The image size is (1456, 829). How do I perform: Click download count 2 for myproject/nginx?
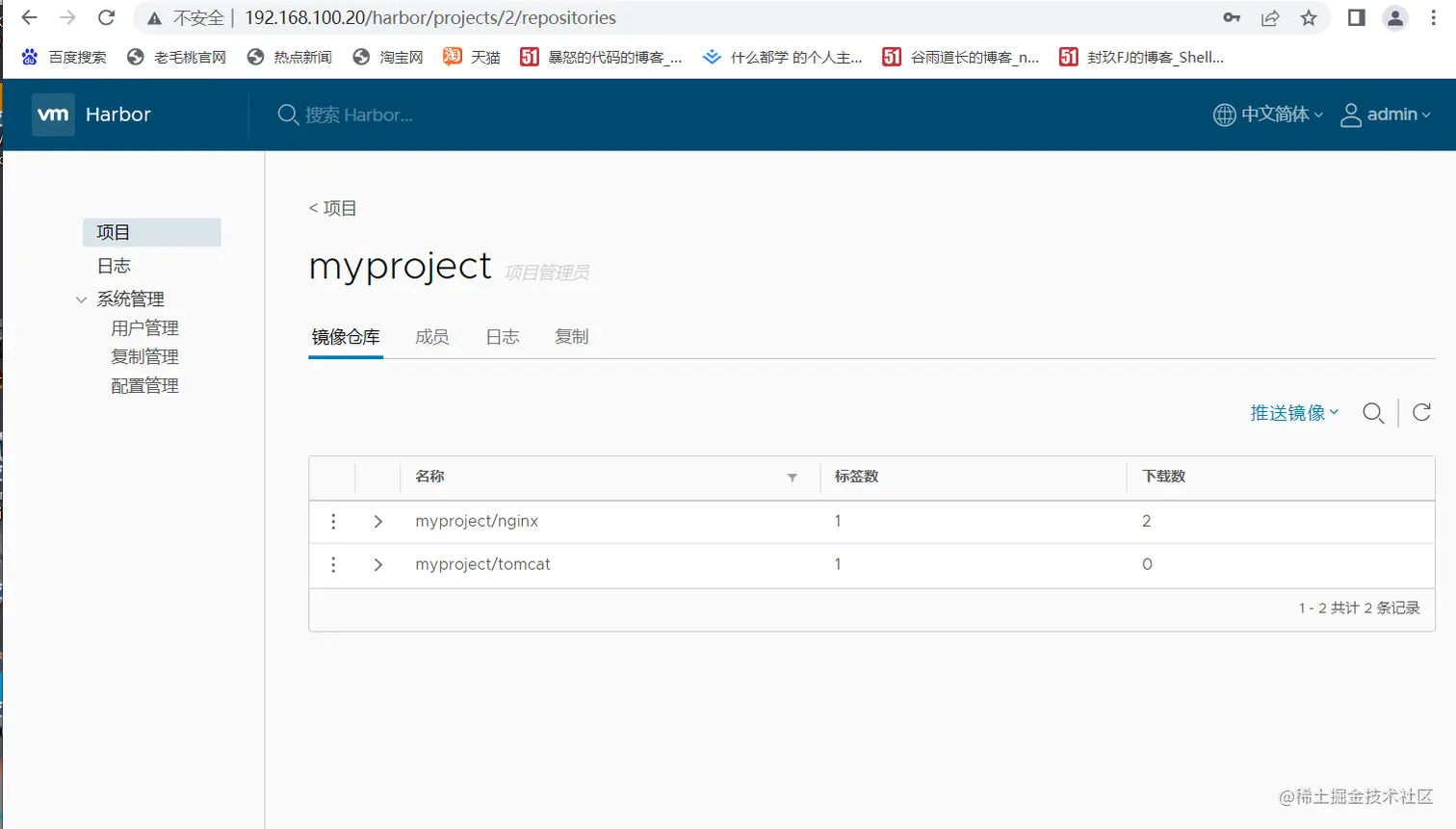click(x=1146, y=521)
